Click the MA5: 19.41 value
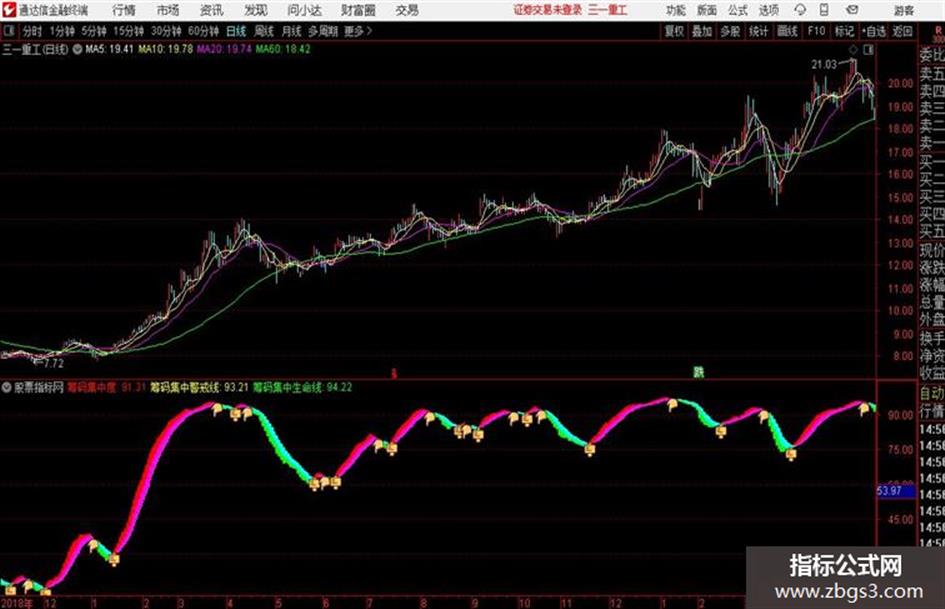Image resolution: width=945 pixels, height=609 pixels. (109, 49)
